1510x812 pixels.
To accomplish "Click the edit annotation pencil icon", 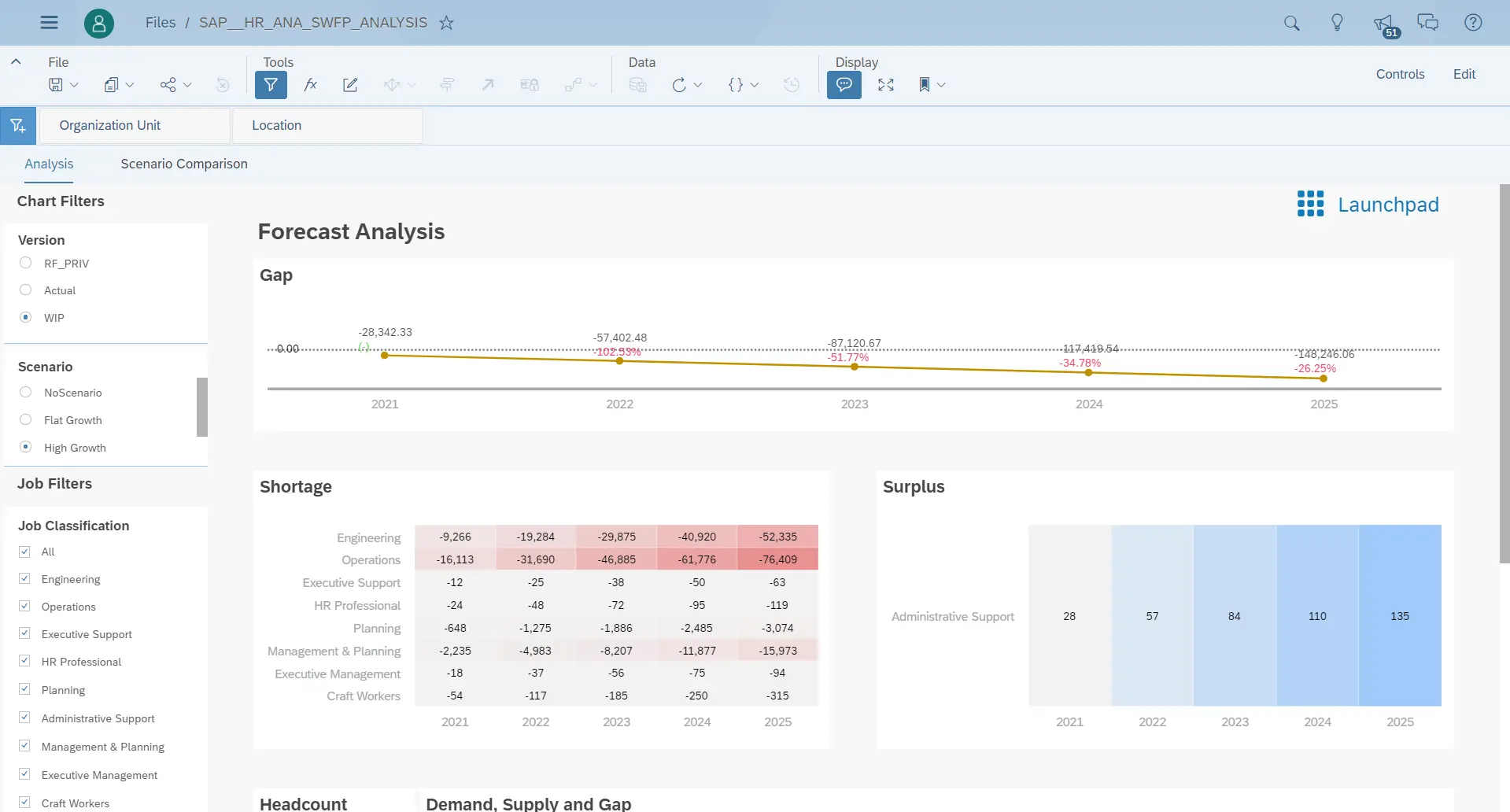I will [x=350, y=84].
